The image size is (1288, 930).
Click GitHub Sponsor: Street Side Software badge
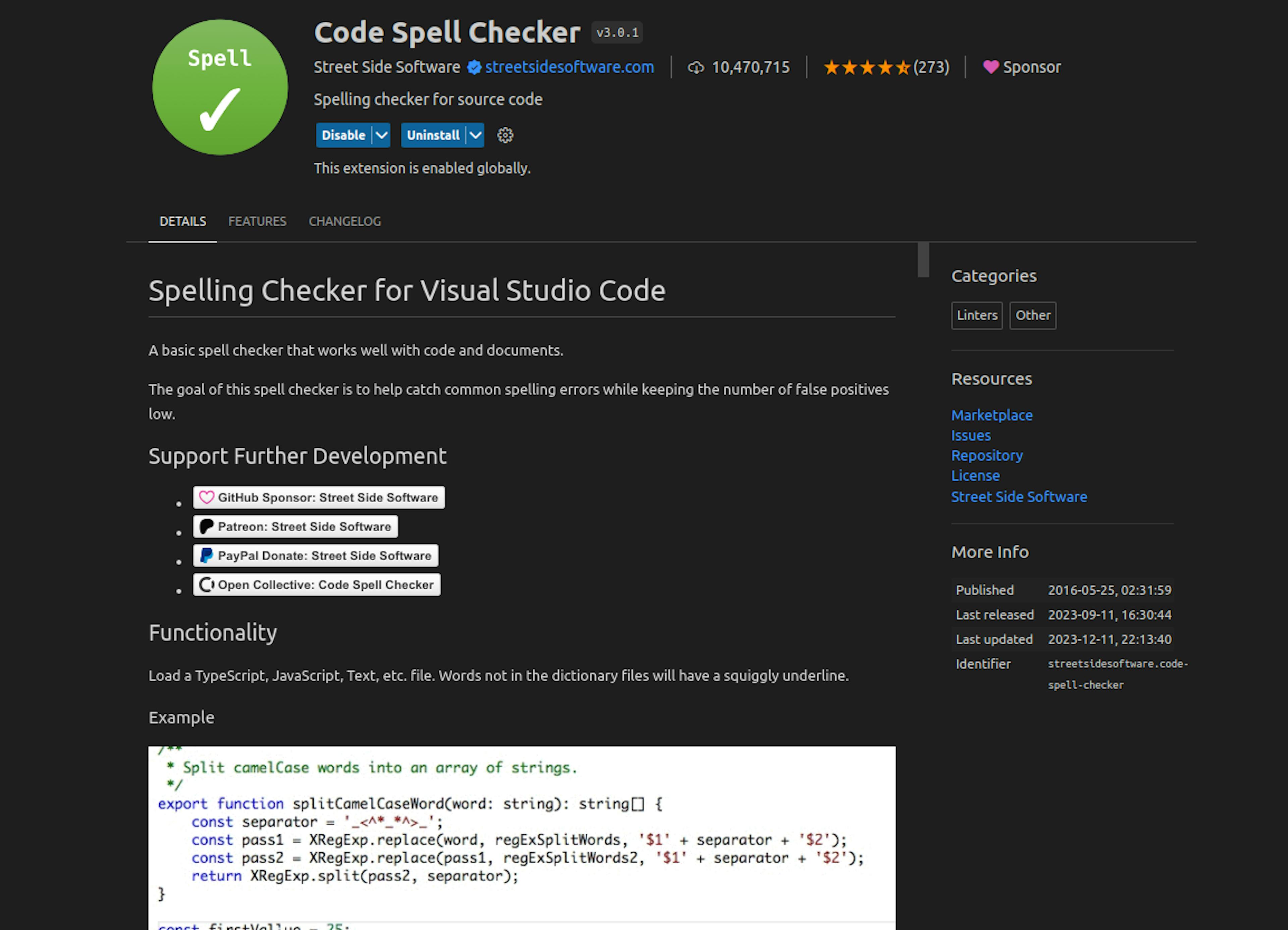(319, 497)
